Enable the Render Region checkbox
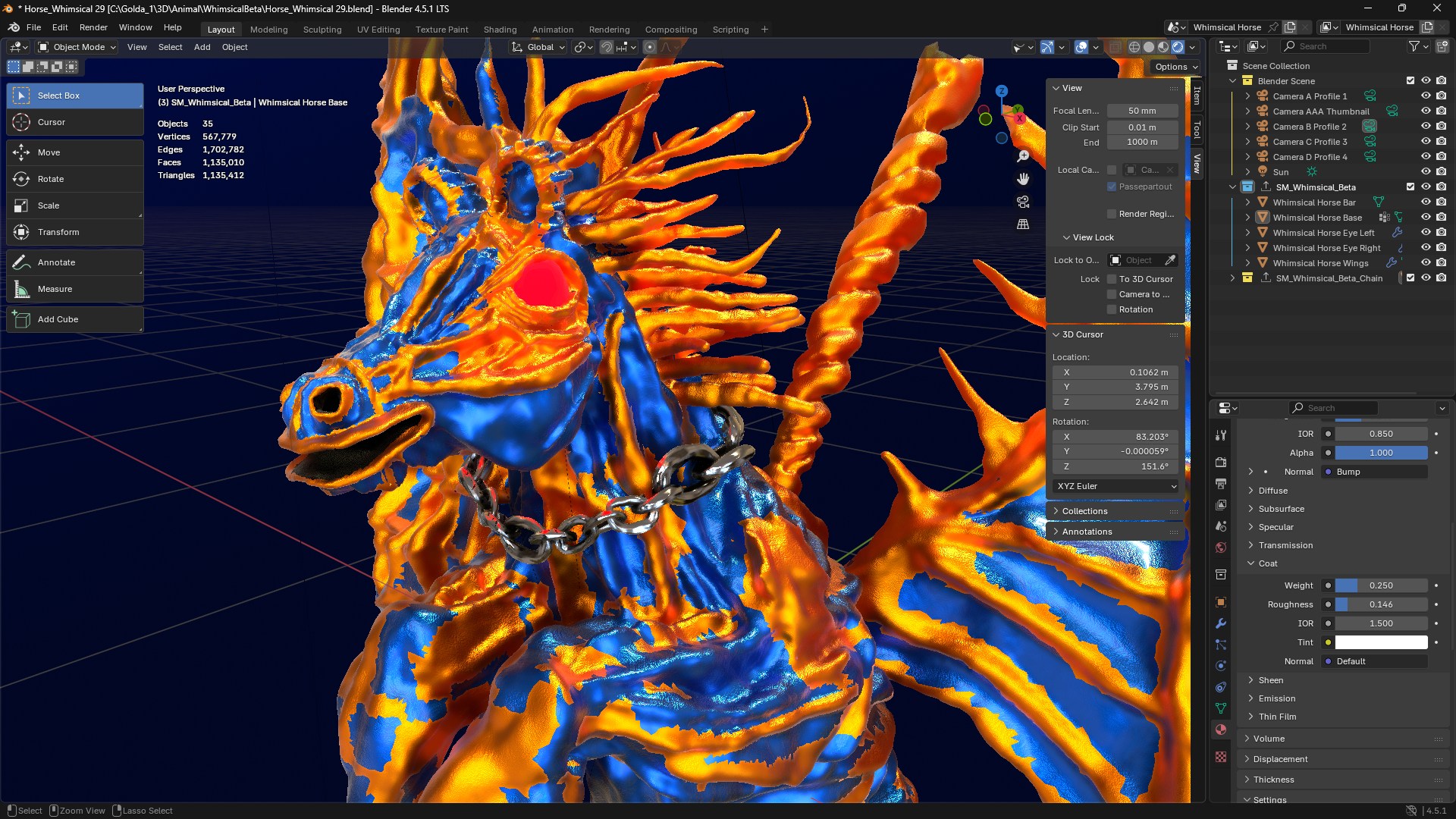Viewport: 1456px width, 819px height. 1112,214
